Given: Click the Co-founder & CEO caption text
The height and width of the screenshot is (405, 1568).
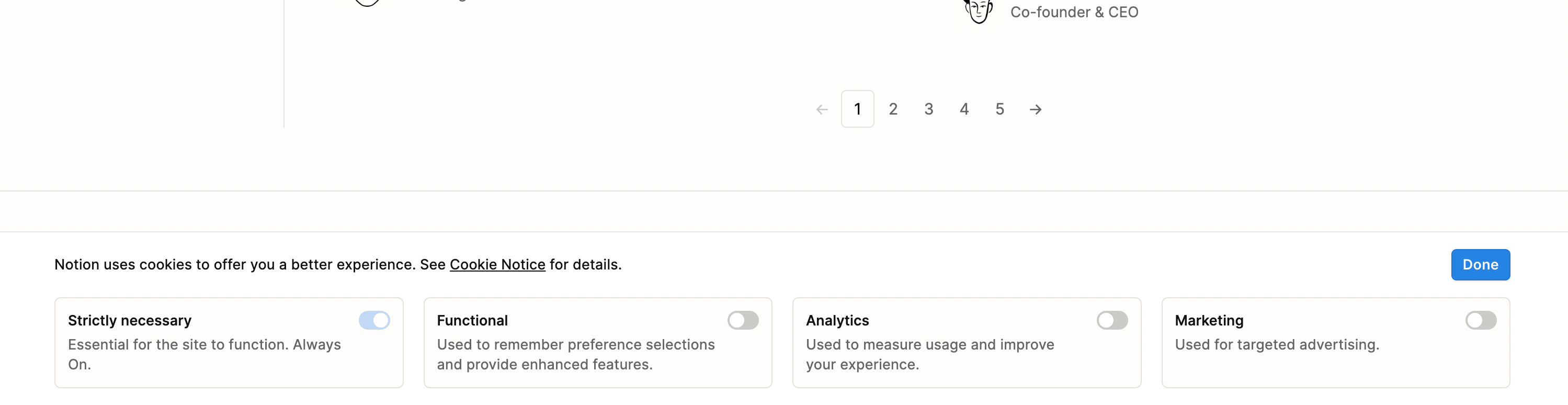Looking at the screenshot, I should pos(1074,12).
